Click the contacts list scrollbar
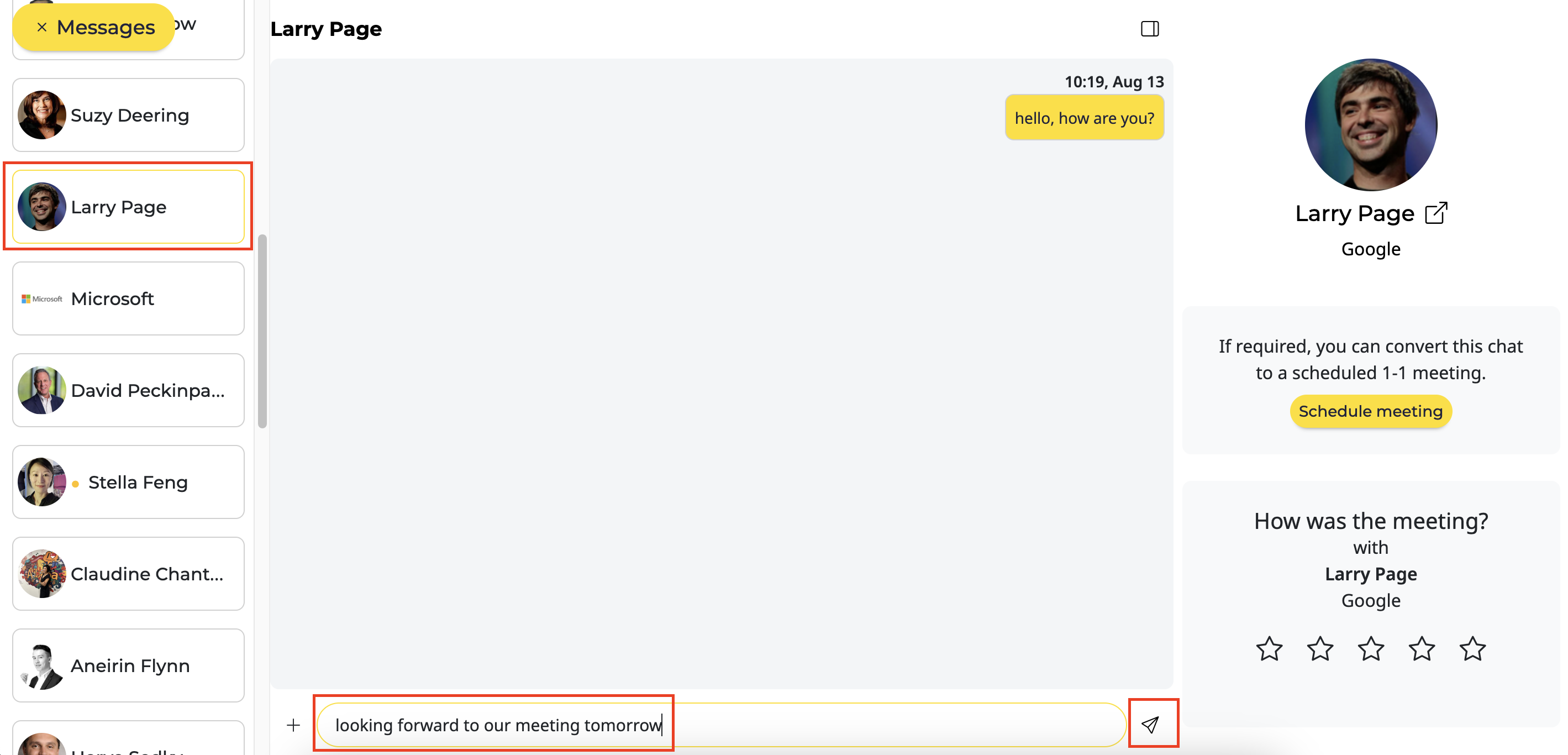The height and width of the screenshot is (755, 1568). (262, 332)
